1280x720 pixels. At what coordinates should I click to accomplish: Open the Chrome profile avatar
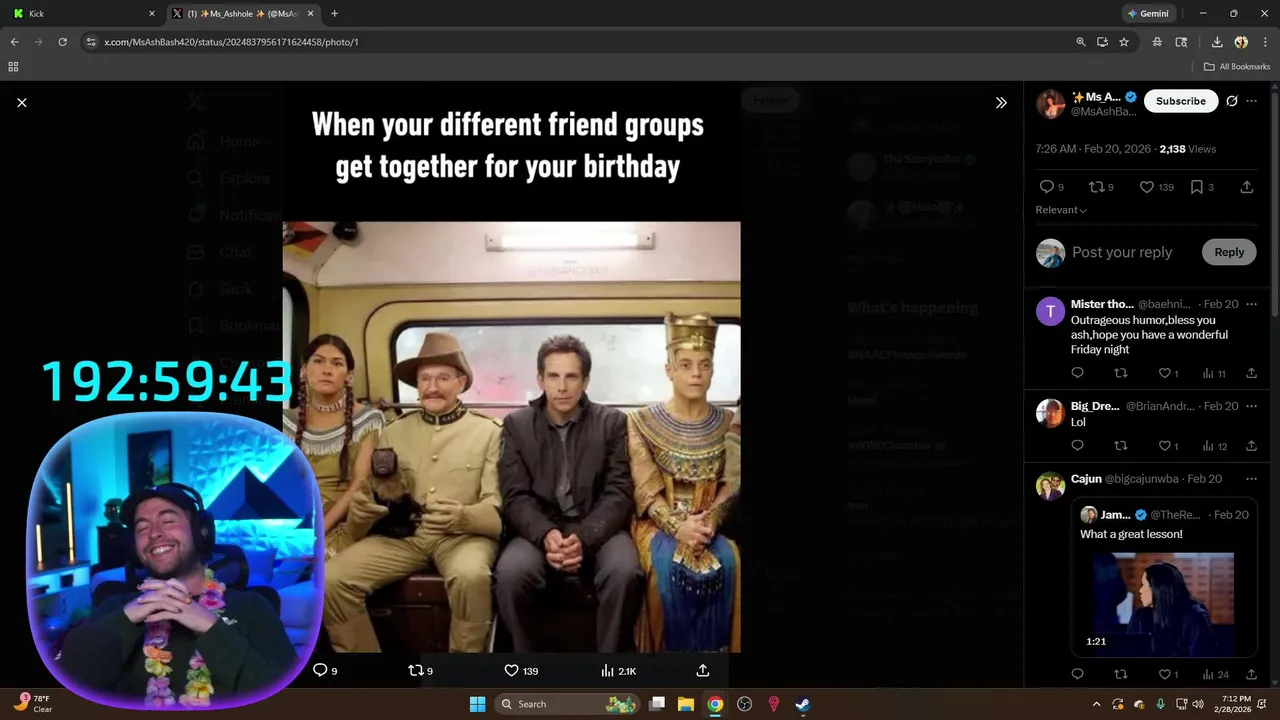[x=1241, y=42]
